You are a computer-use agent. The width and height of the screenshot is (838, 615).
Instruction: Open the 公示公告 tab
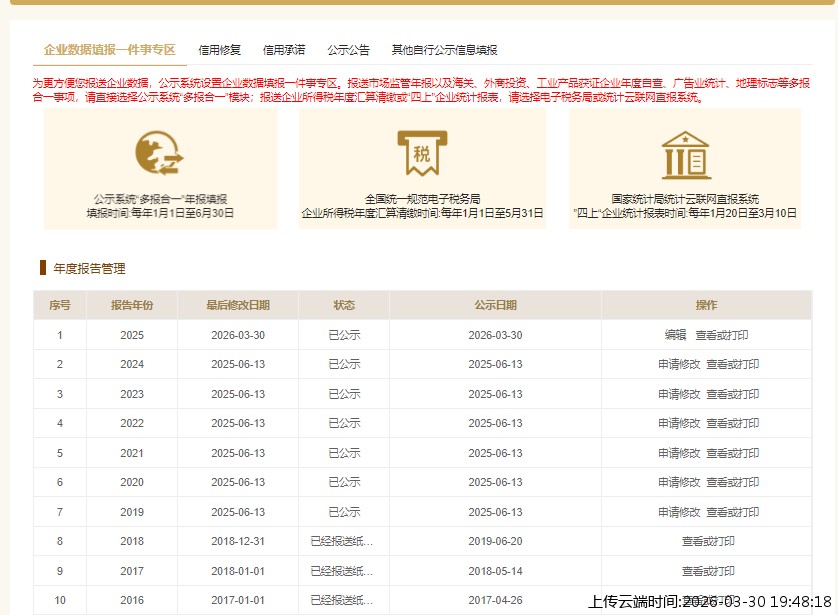point(348,49)
